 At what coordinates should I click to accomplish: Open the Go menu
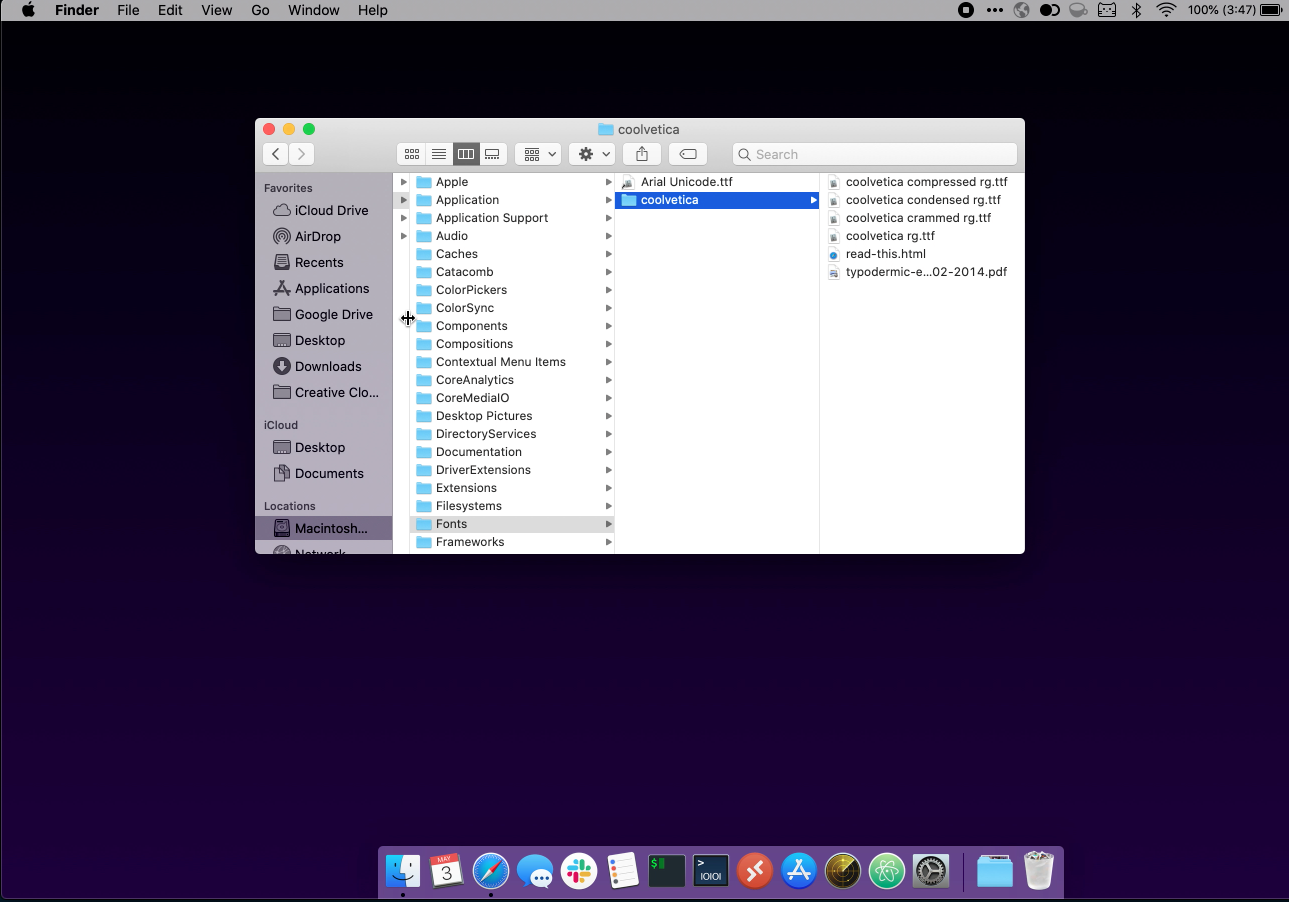click(x=261, y=10)
